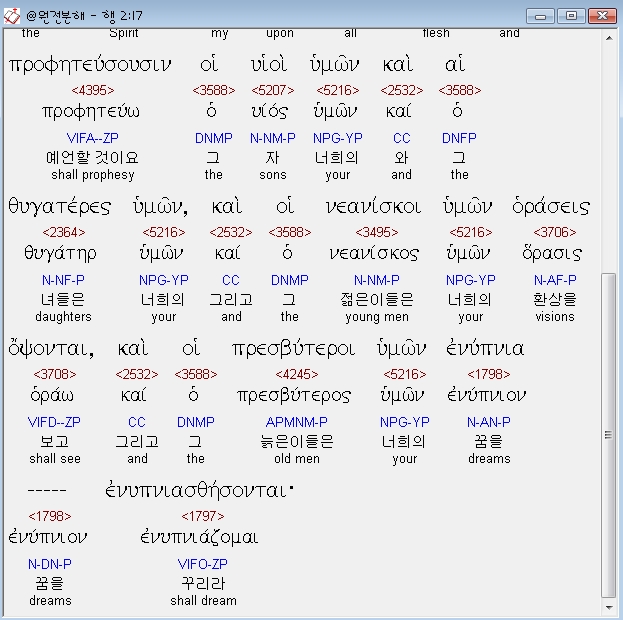Click parsing code VIFD--ZP
Viewport: 623px width, 620px height.
tap(54, 422)
